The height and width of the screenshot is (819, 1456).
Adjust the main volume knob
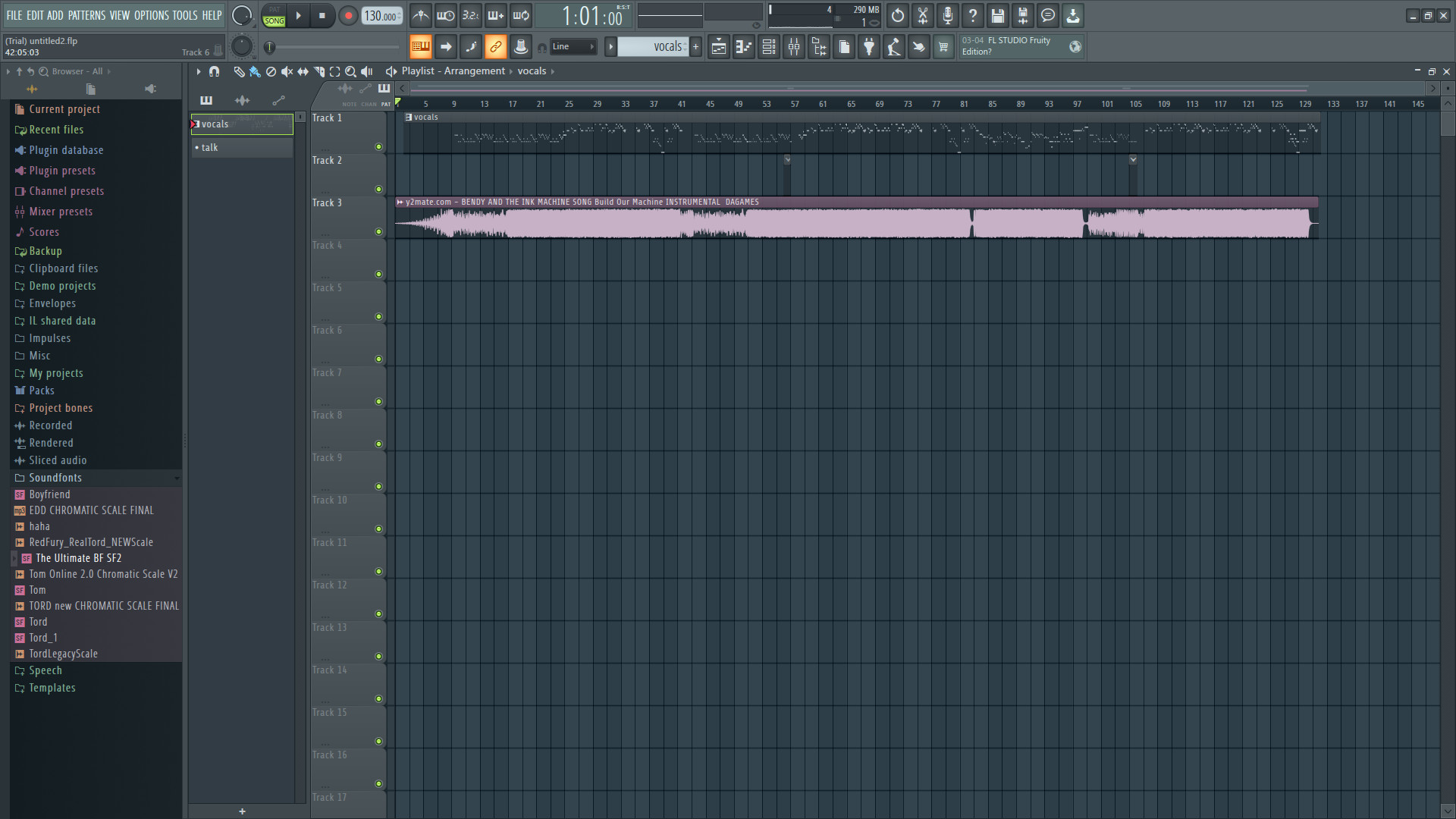[x=242, y=15]
